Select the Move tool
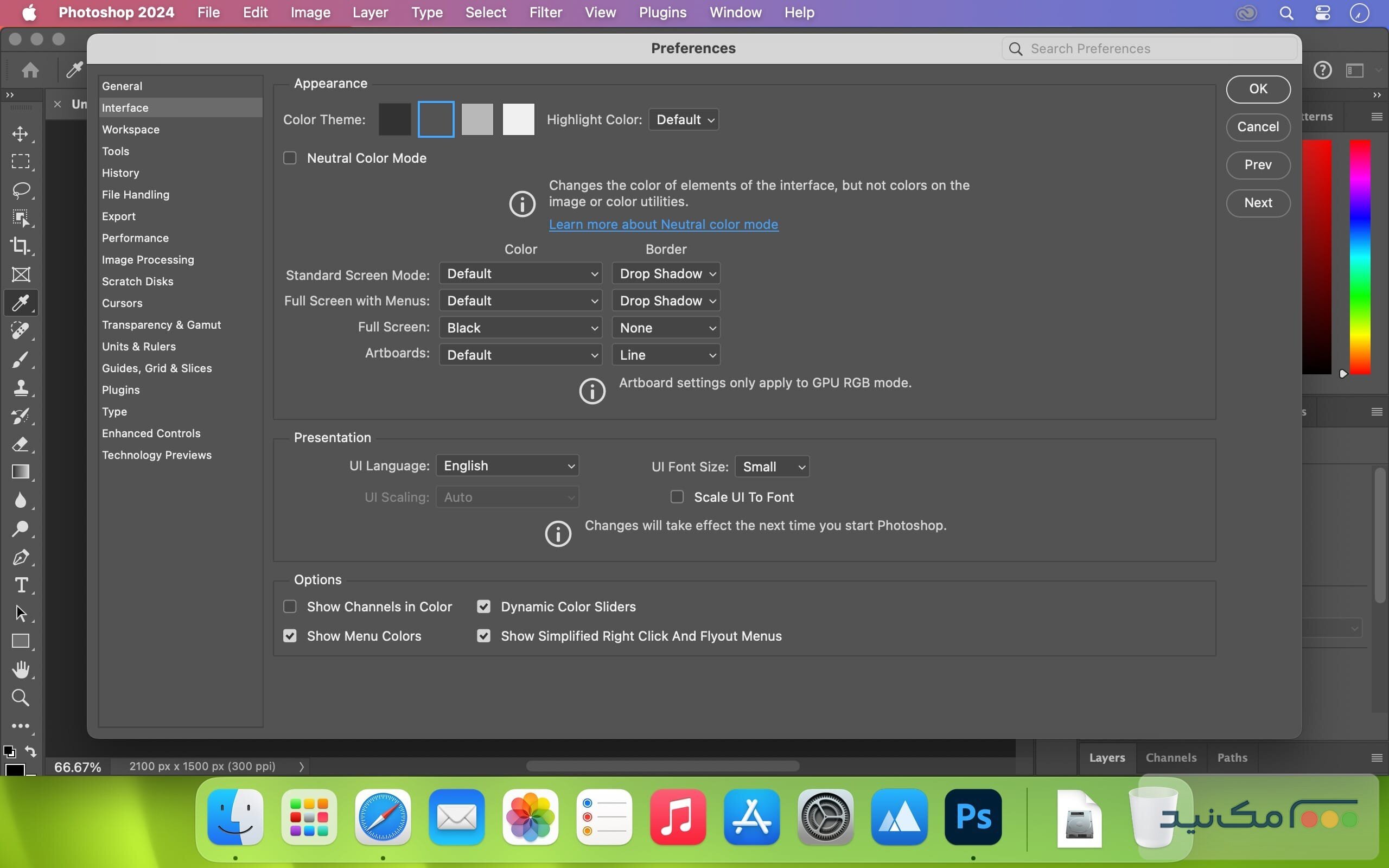 point(21,135)
